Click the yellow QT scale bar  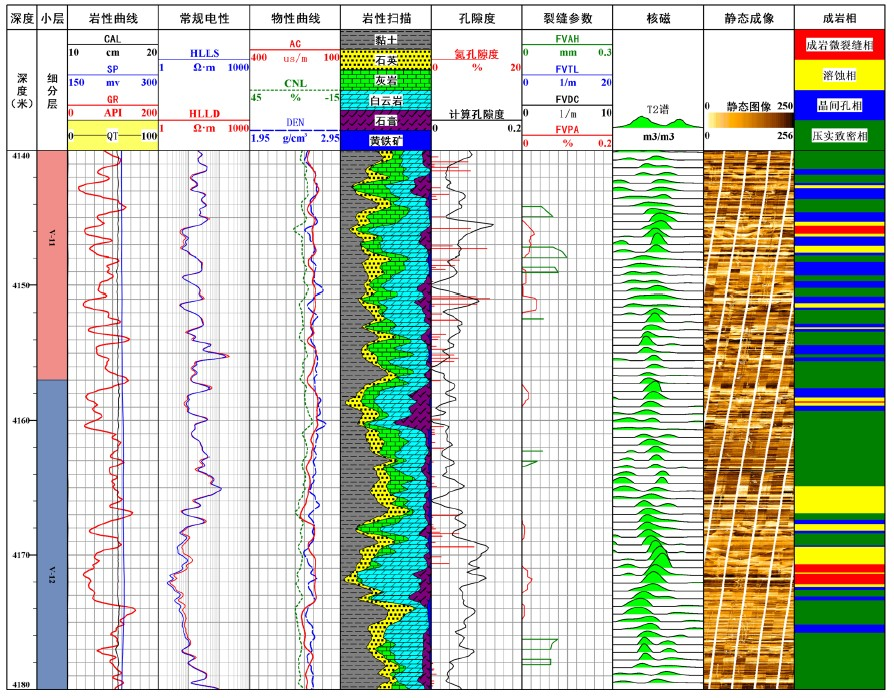click(x=112, y=136)
